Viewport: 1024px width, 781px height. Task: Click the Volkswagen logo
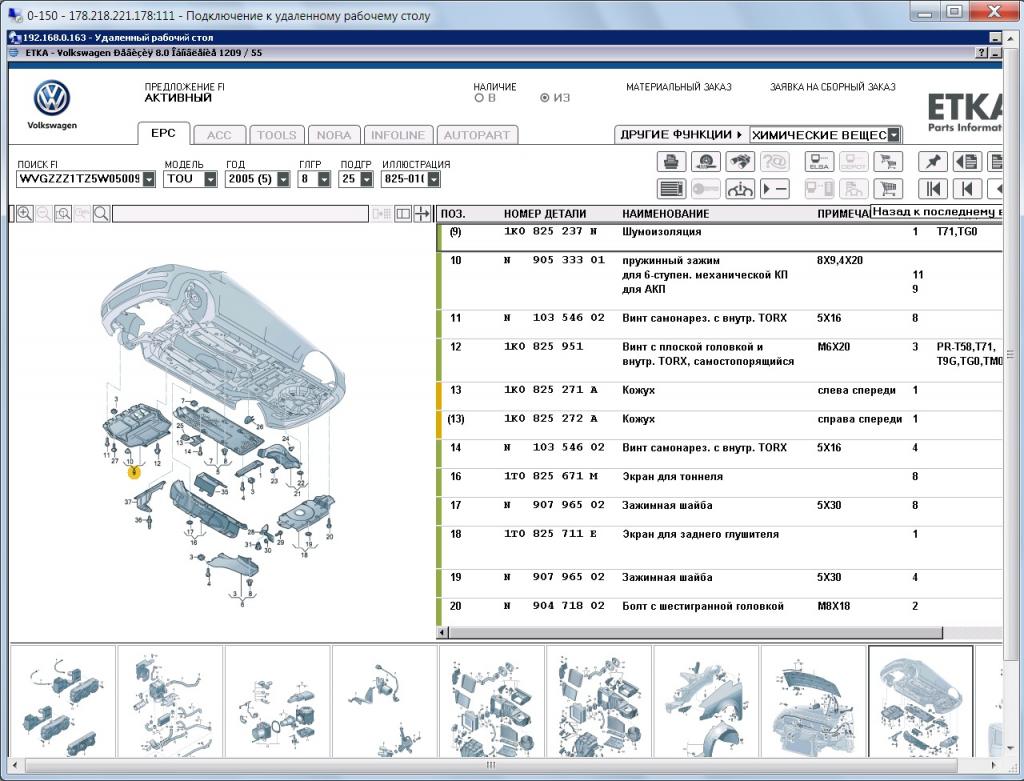click(x=52, y=98)
